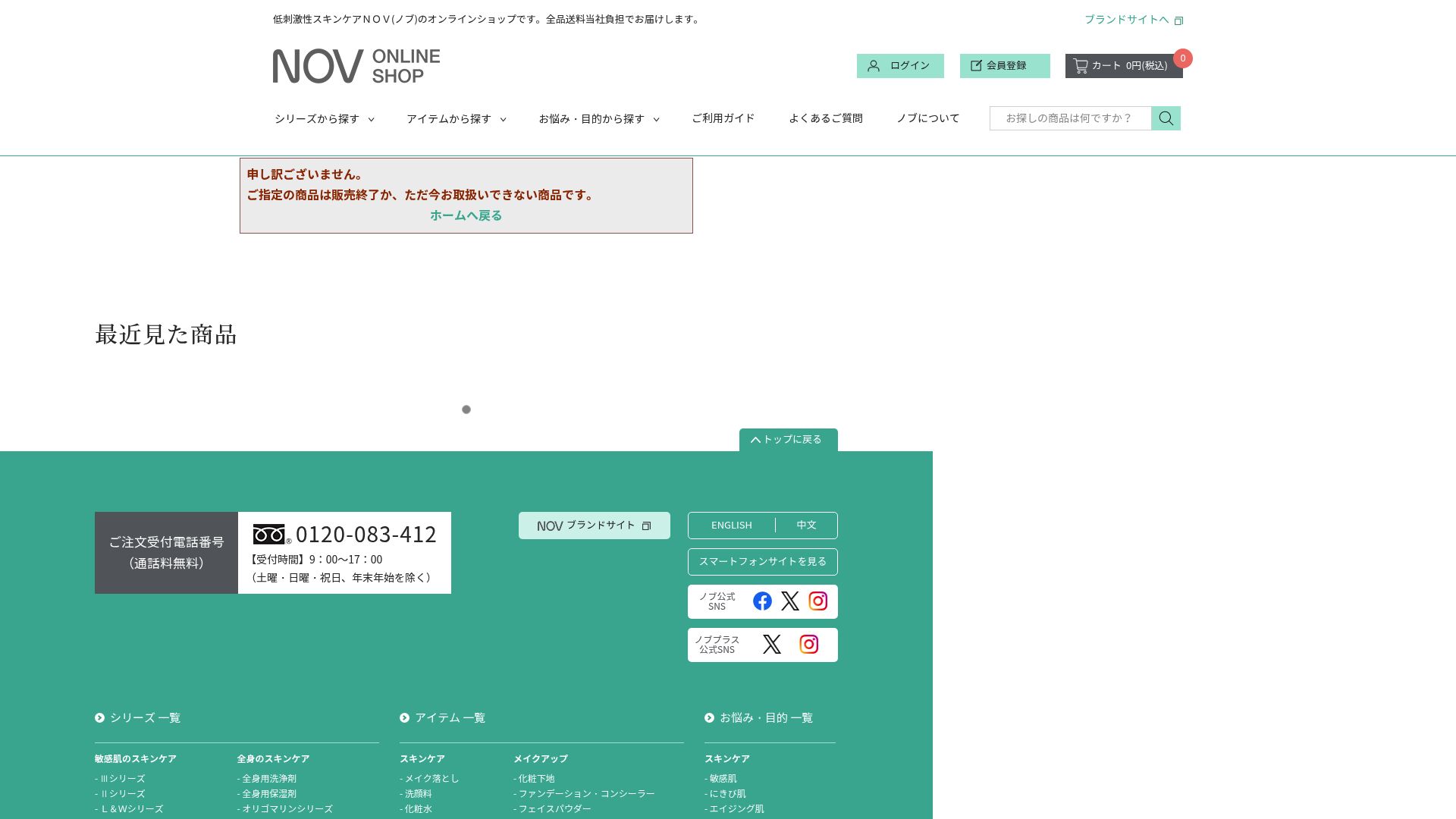Switch site language to ENGLISH
This screenshot has width=1456, height=819.
[x=731, y=526]
